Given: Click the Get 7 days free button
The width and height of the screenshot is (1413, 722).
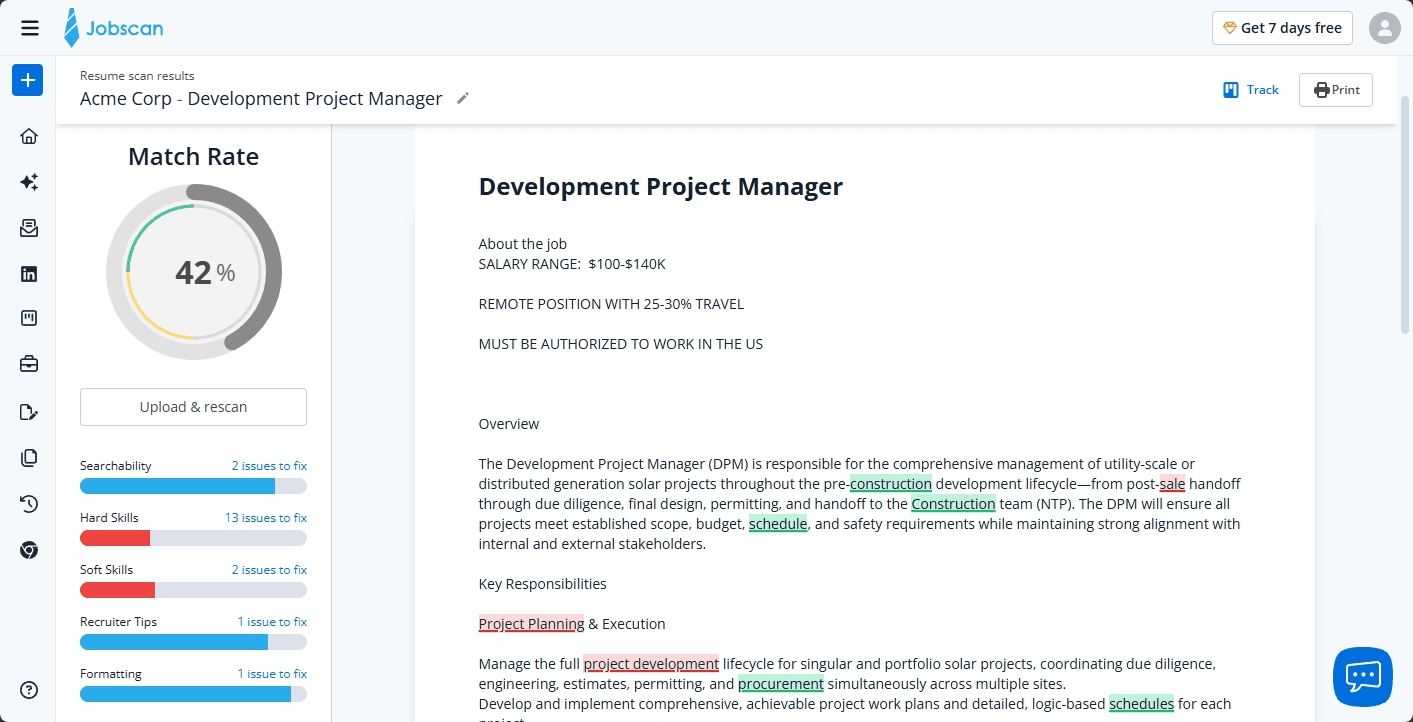Looking at the screenshot, I should 1281,27.
